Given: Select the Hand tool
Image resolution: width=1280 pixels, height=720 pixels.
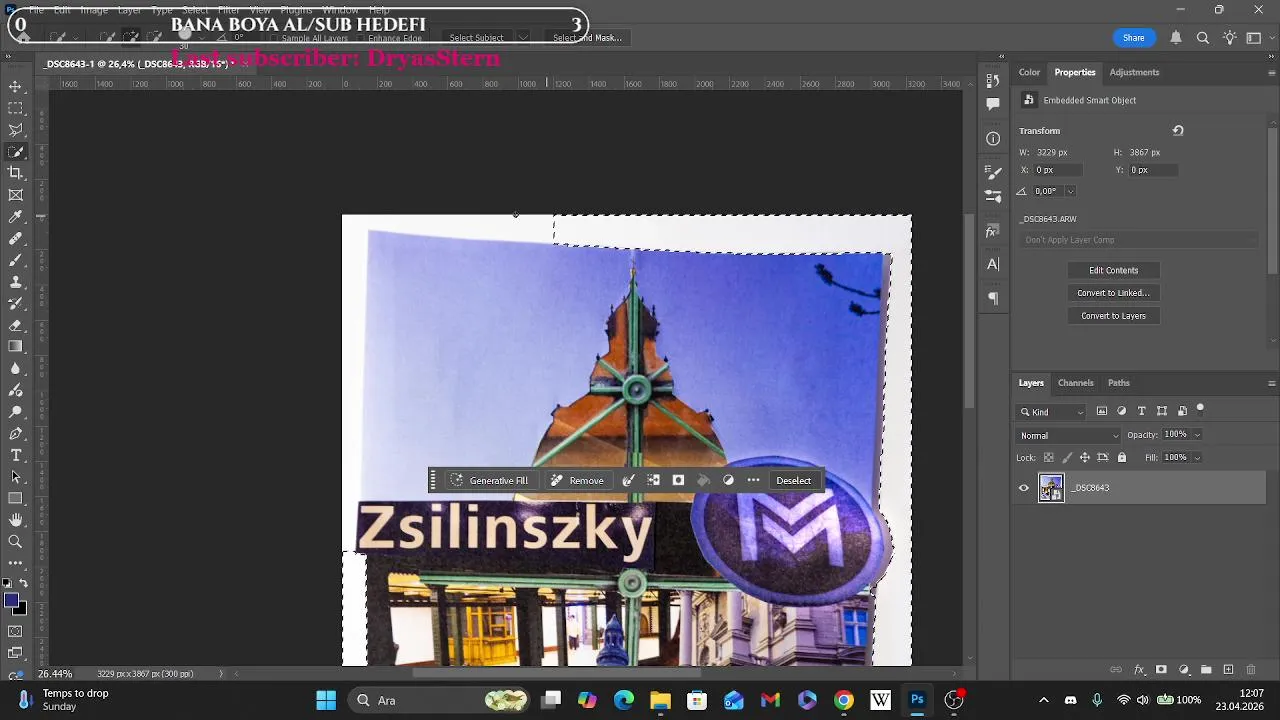Looking at the screenshot, I should pos(15,520).
